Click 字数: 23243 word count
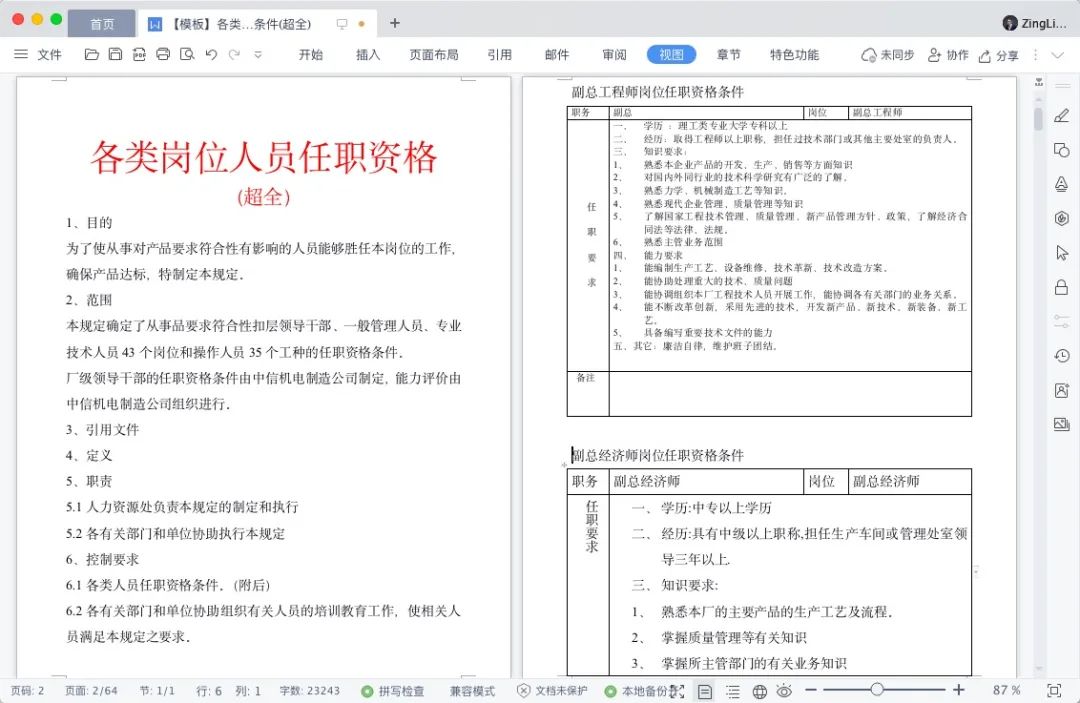 pos(309,691)
